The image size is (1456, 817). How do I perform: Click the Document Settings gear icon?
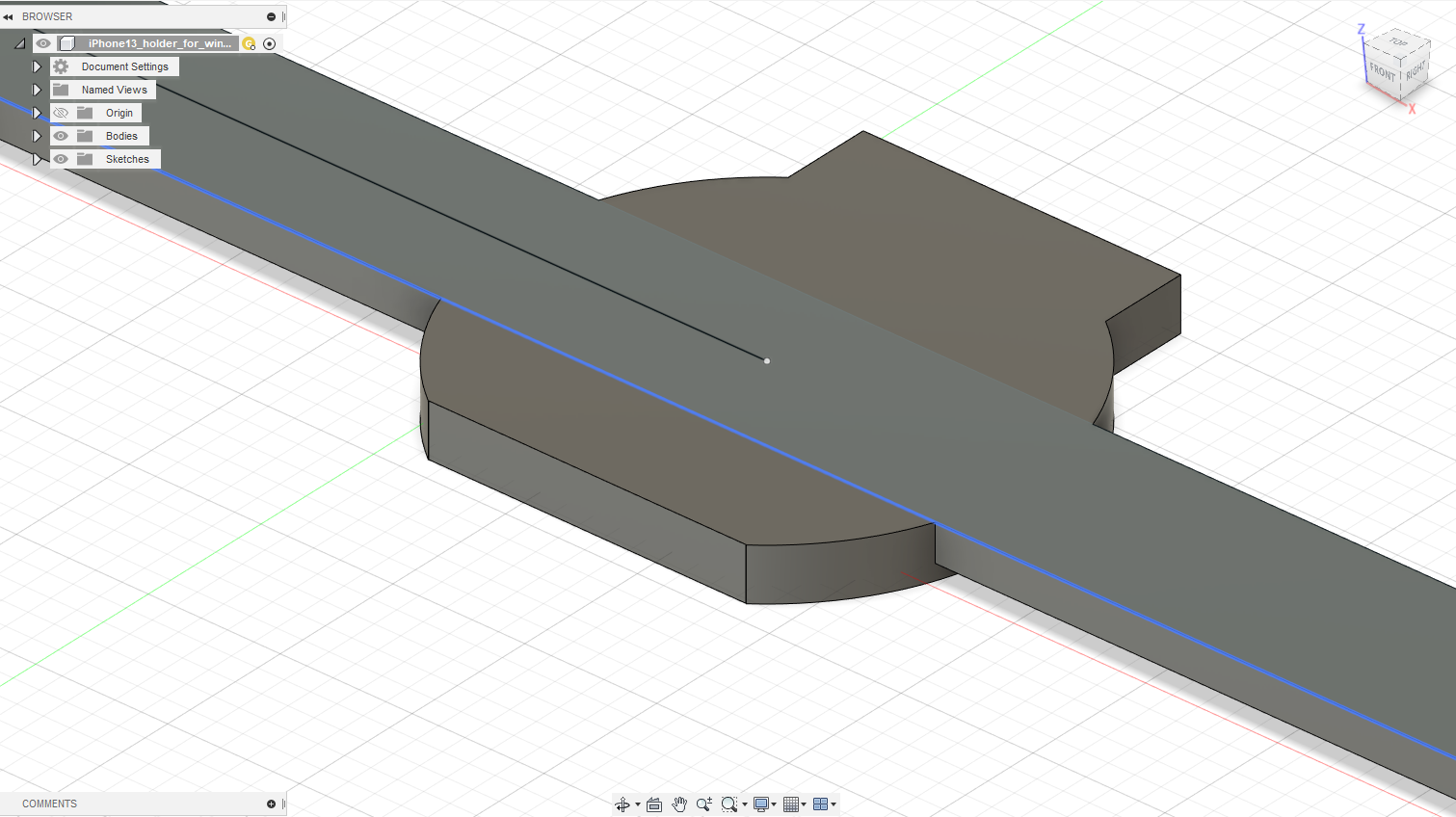coord(61,66)
